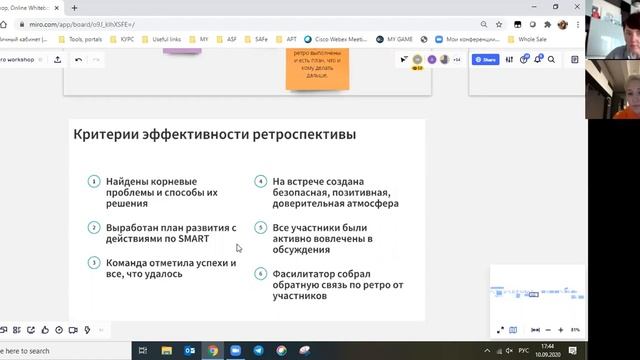Open the Tools, portals bookmark folder
640x360 pixels.
click(x=80, y=39)
